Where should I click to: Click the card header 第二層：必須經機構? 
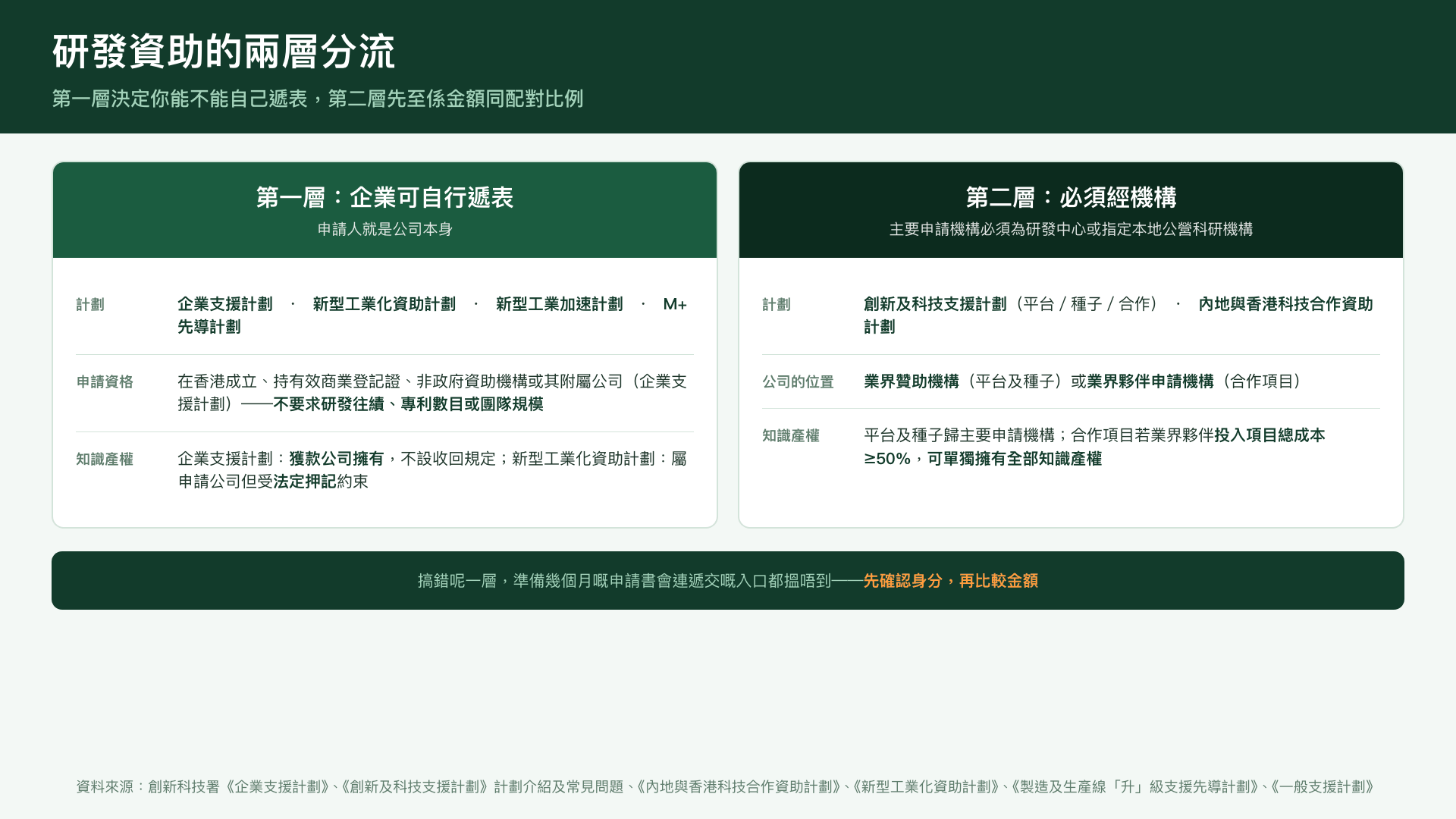[x=1071, y=198]
